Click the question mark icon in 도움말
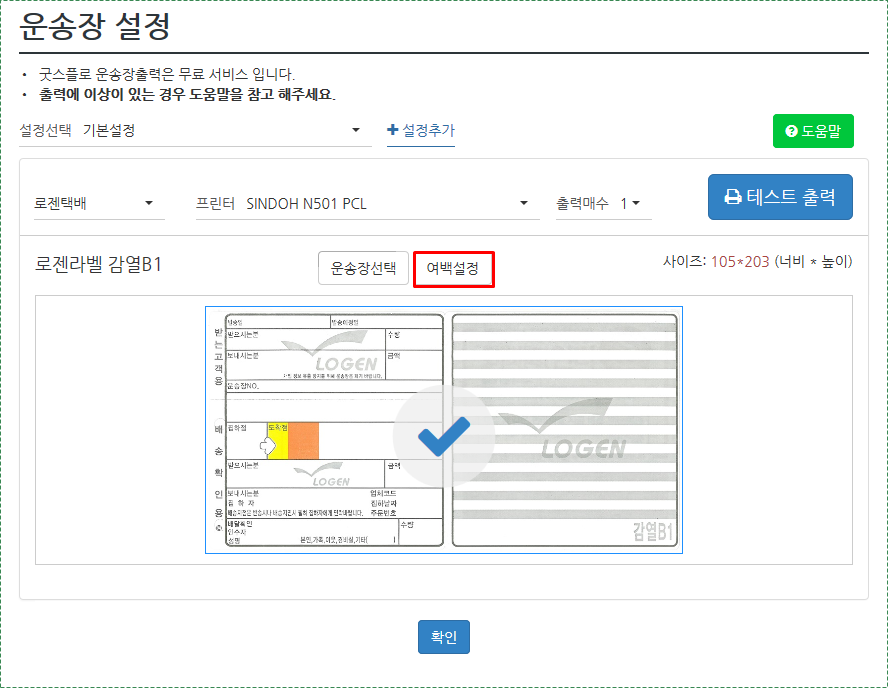 pos(791,131)
